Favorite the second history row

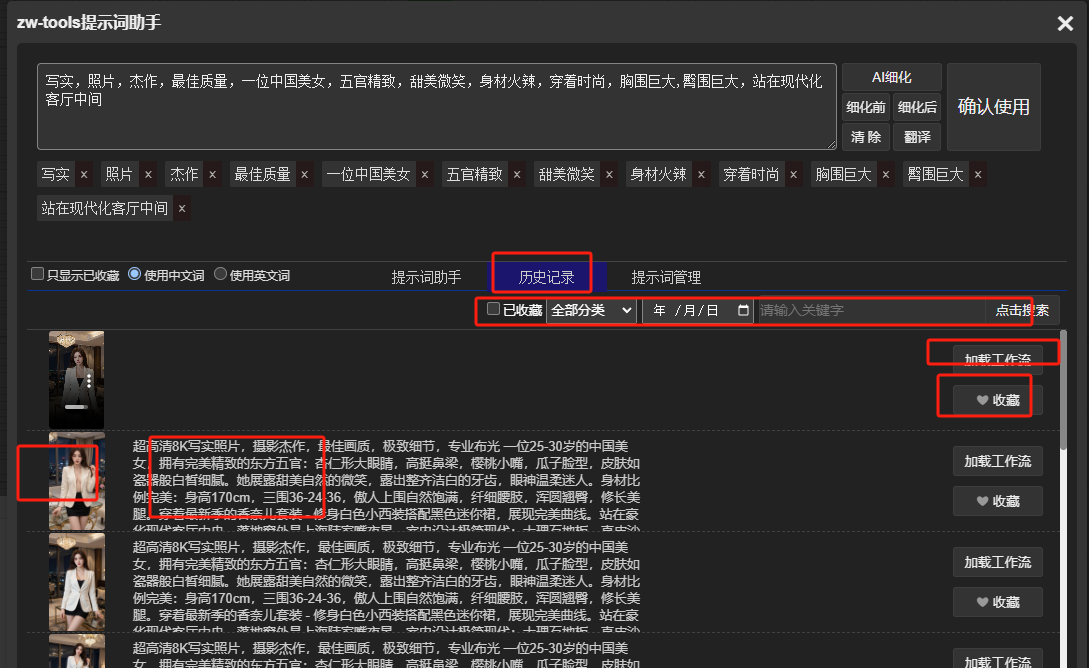(x=997, y=501)
